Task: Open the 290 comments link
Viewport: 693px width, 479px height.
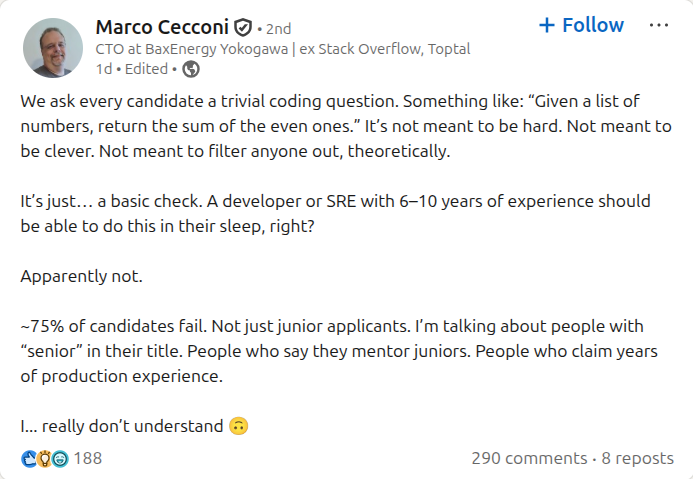Action: click(x=529, y=458)
